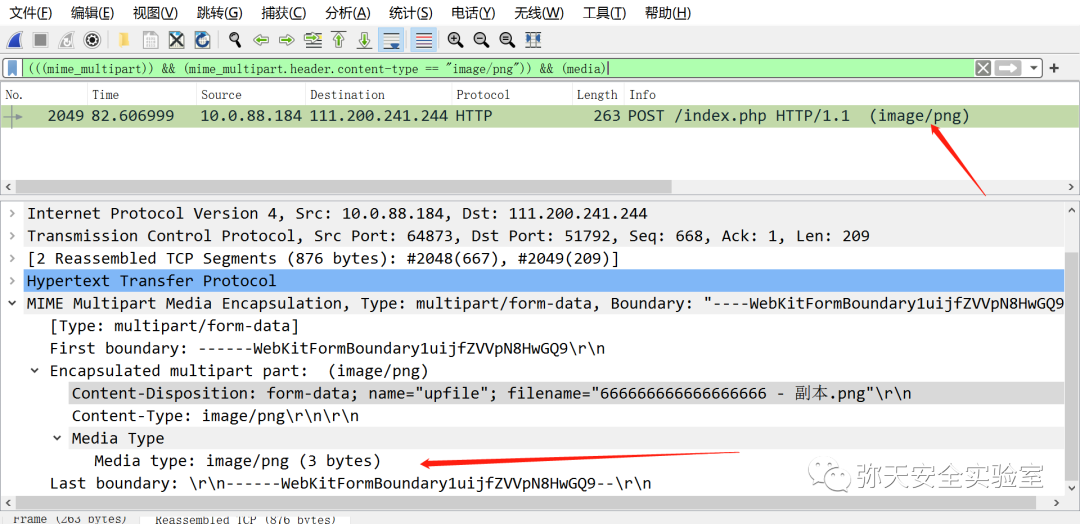The width and height of the screenshot is (1080, 524).
Task: Open a capture file with folder icon
Action: (x=125, y=40)
